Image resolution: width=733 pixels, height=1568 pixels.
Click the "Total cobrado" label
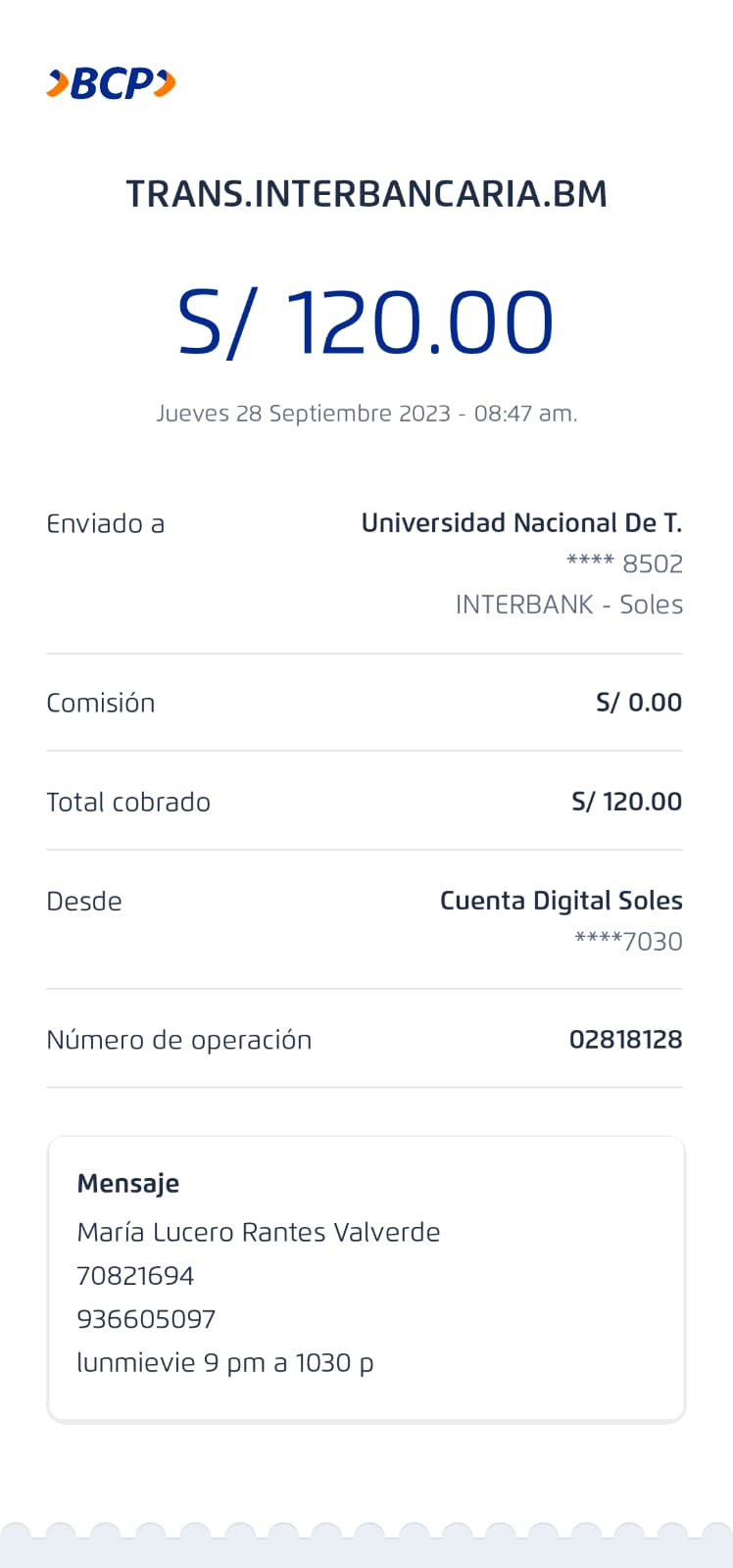(x=128, y=803)
